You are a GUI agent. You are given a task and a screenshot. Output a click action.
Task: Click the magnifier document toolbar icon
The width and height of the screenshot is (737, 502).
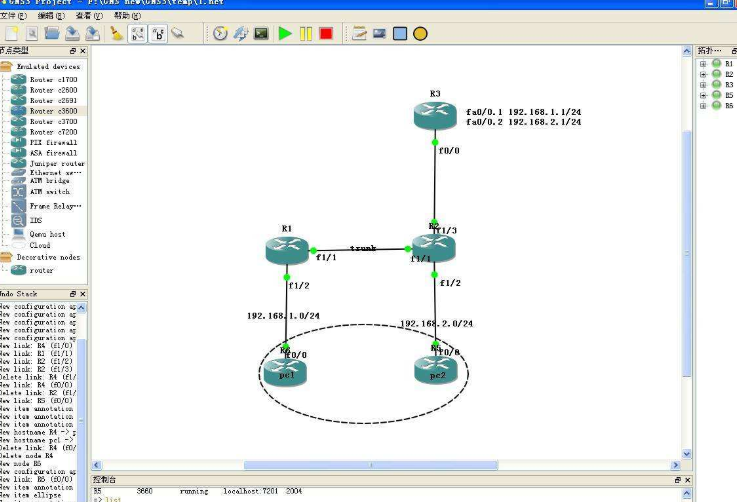[x=31, y=33]
